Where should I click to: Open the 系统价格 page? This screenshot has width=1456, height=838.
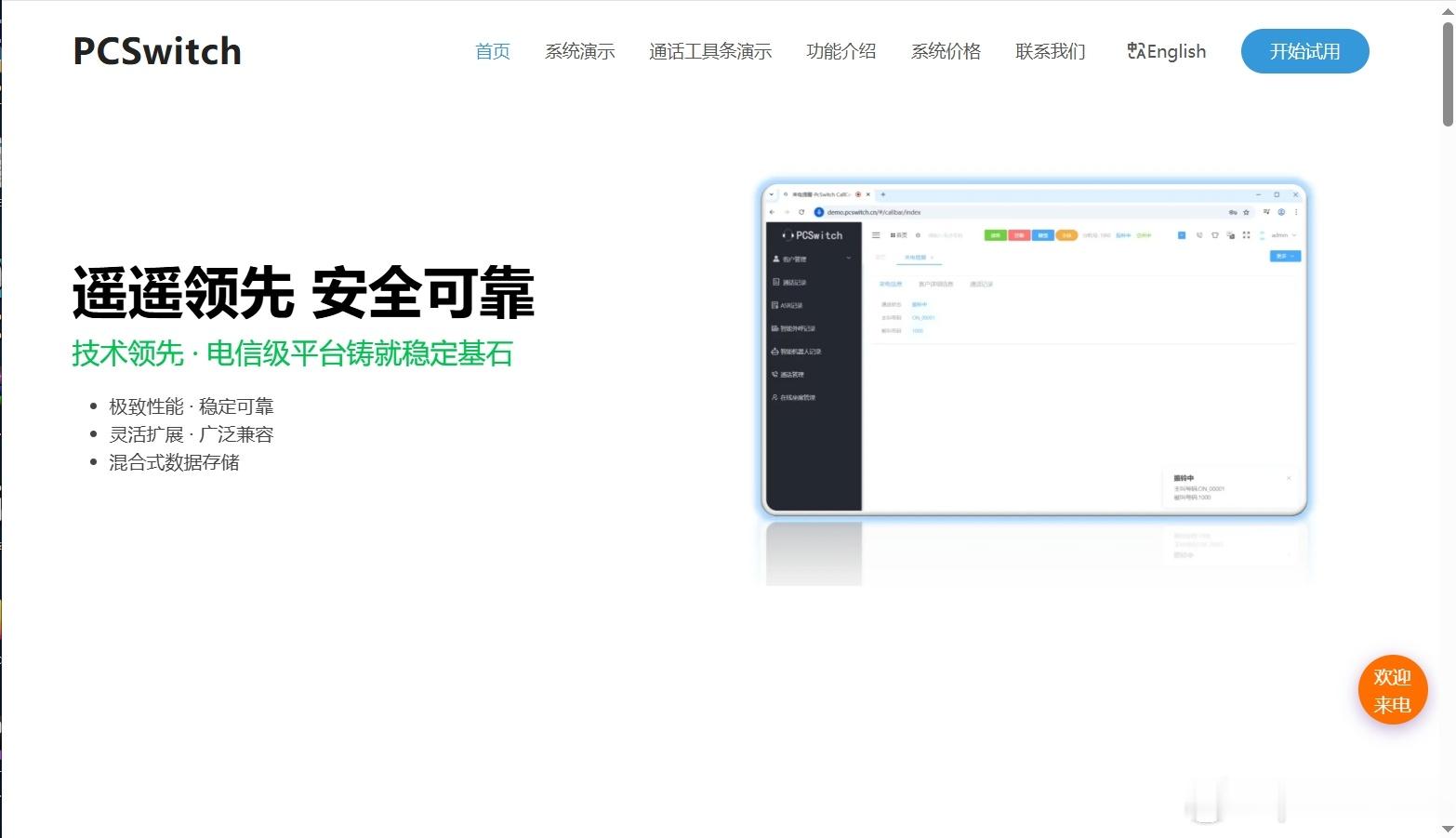[946, 51]
